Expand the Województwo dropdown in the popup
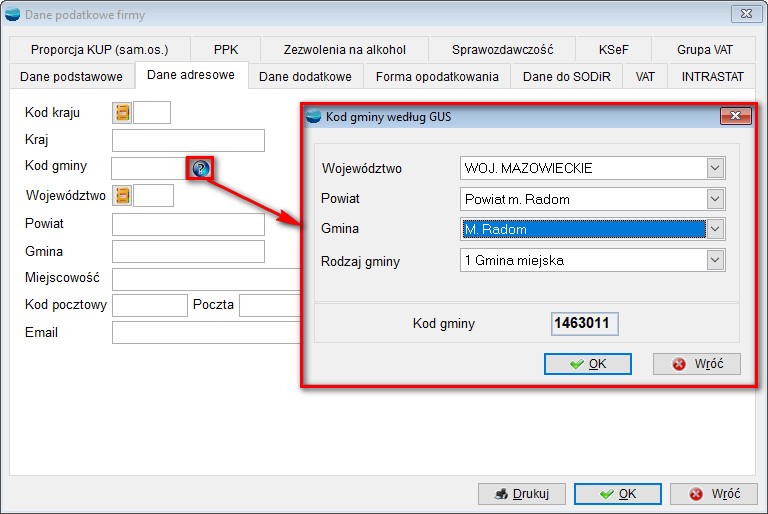Viewport: 768px width, 514px height. (714, 168)
